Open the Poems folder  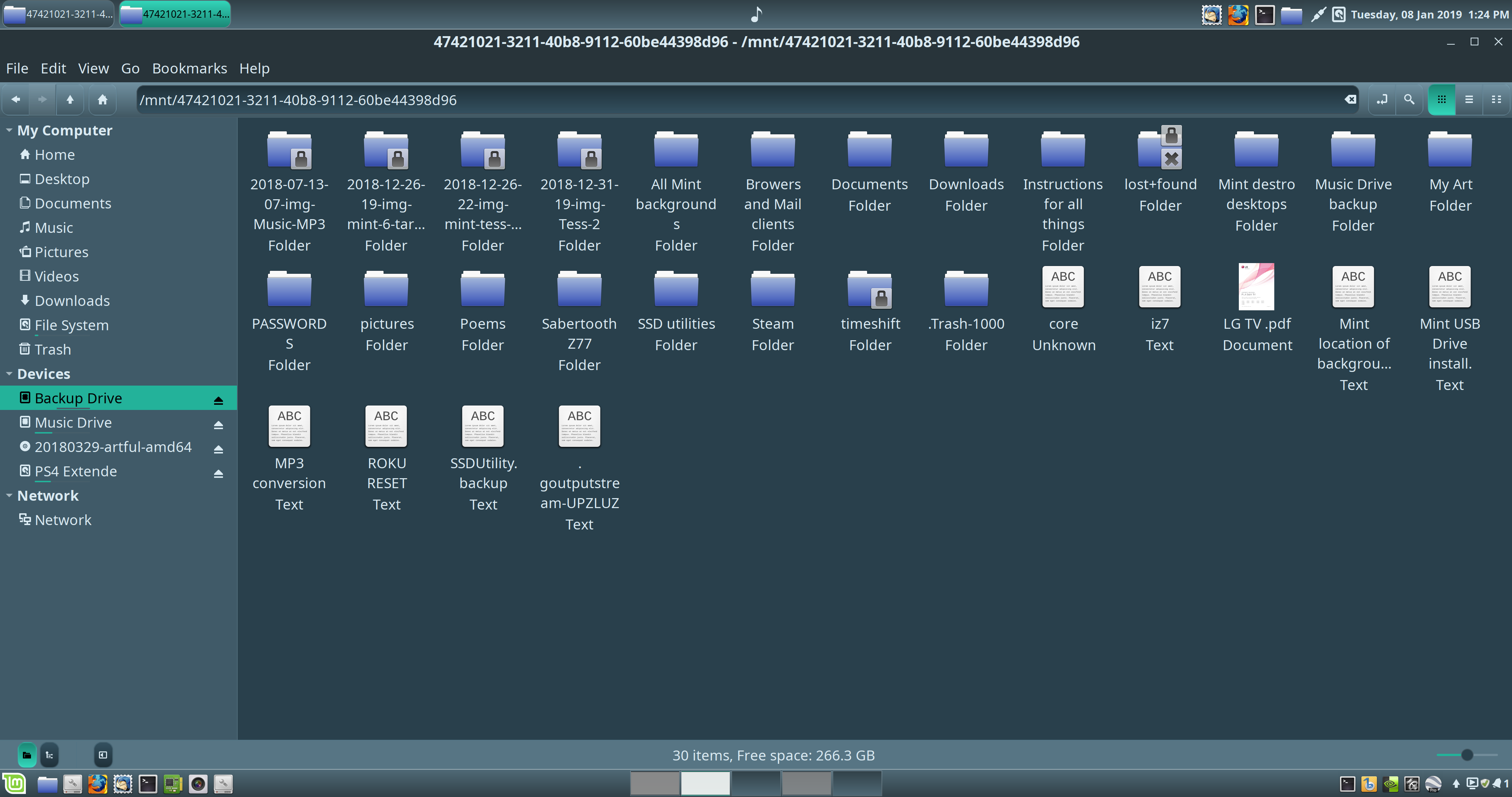(x=482, y=288)
